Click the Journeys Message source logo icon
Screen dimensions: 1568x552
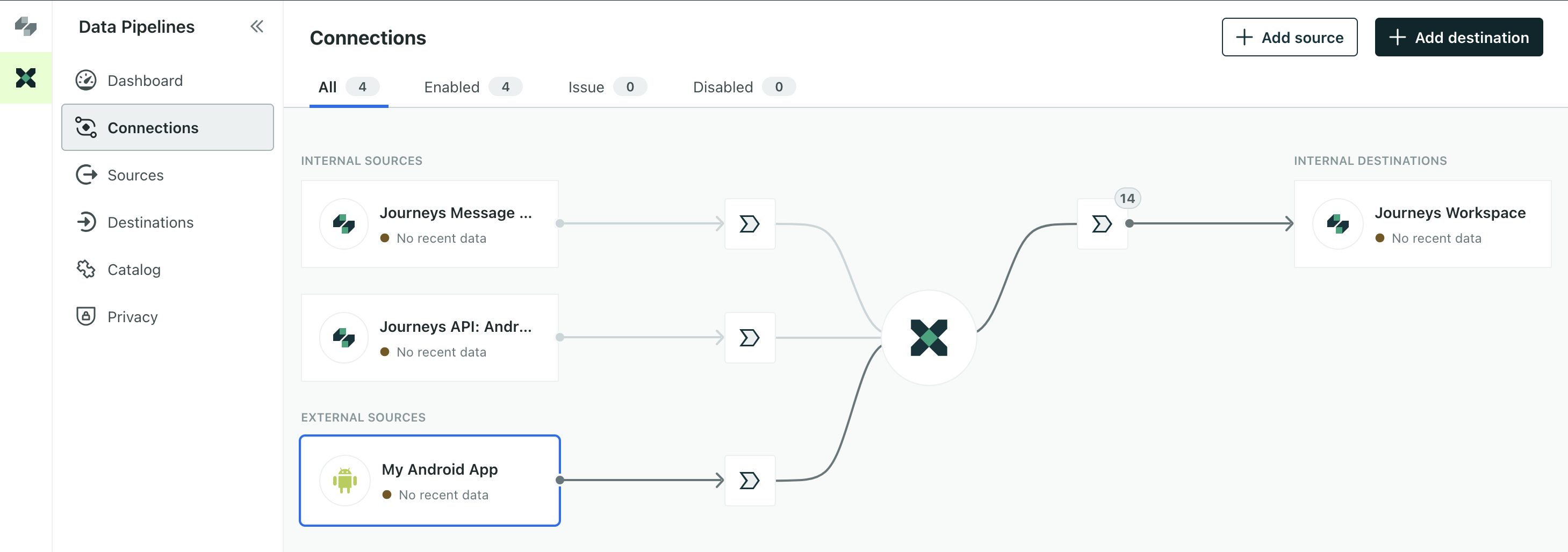344,224
